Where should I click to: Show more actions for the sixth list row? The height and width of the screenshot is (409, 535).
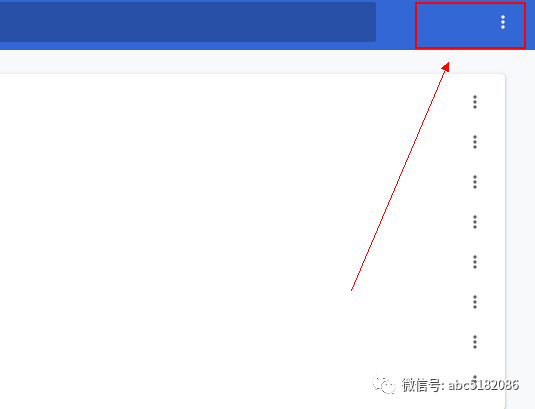tap(475, 302)
